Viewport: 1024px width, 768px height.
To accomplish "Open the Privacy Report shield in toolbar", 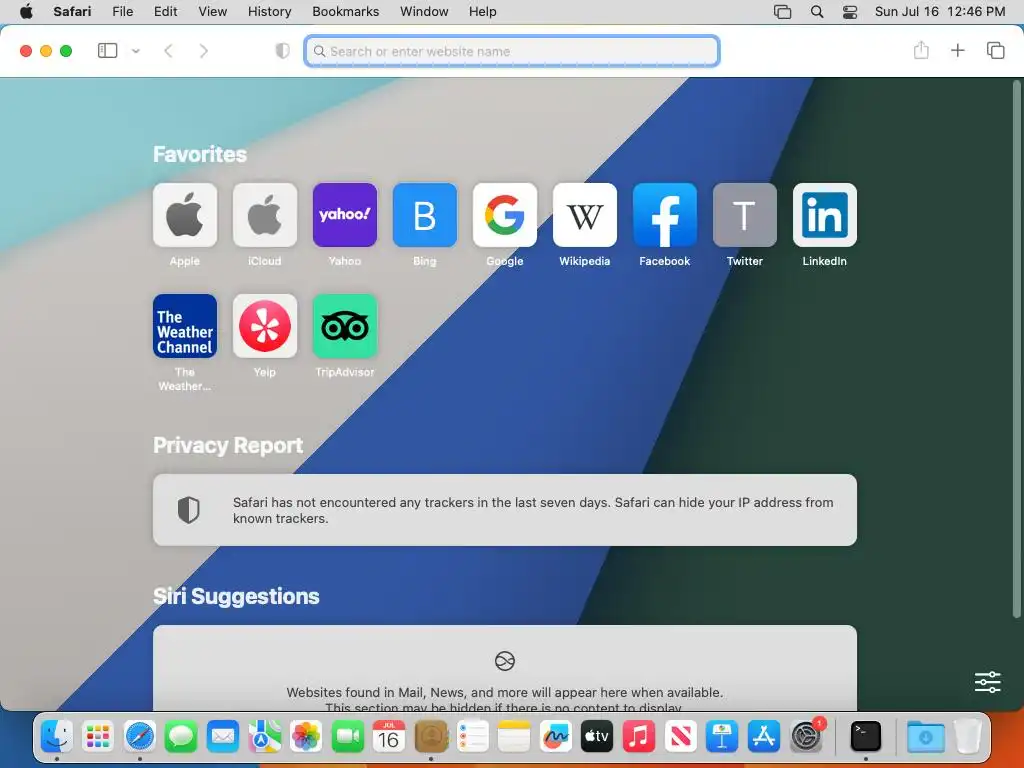I will coord(282,51).
